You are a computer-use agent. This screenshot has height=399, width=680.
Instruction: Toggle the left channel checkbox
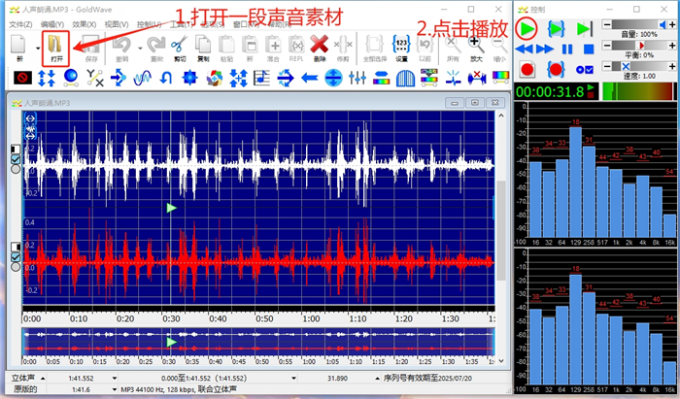[15, 159]
